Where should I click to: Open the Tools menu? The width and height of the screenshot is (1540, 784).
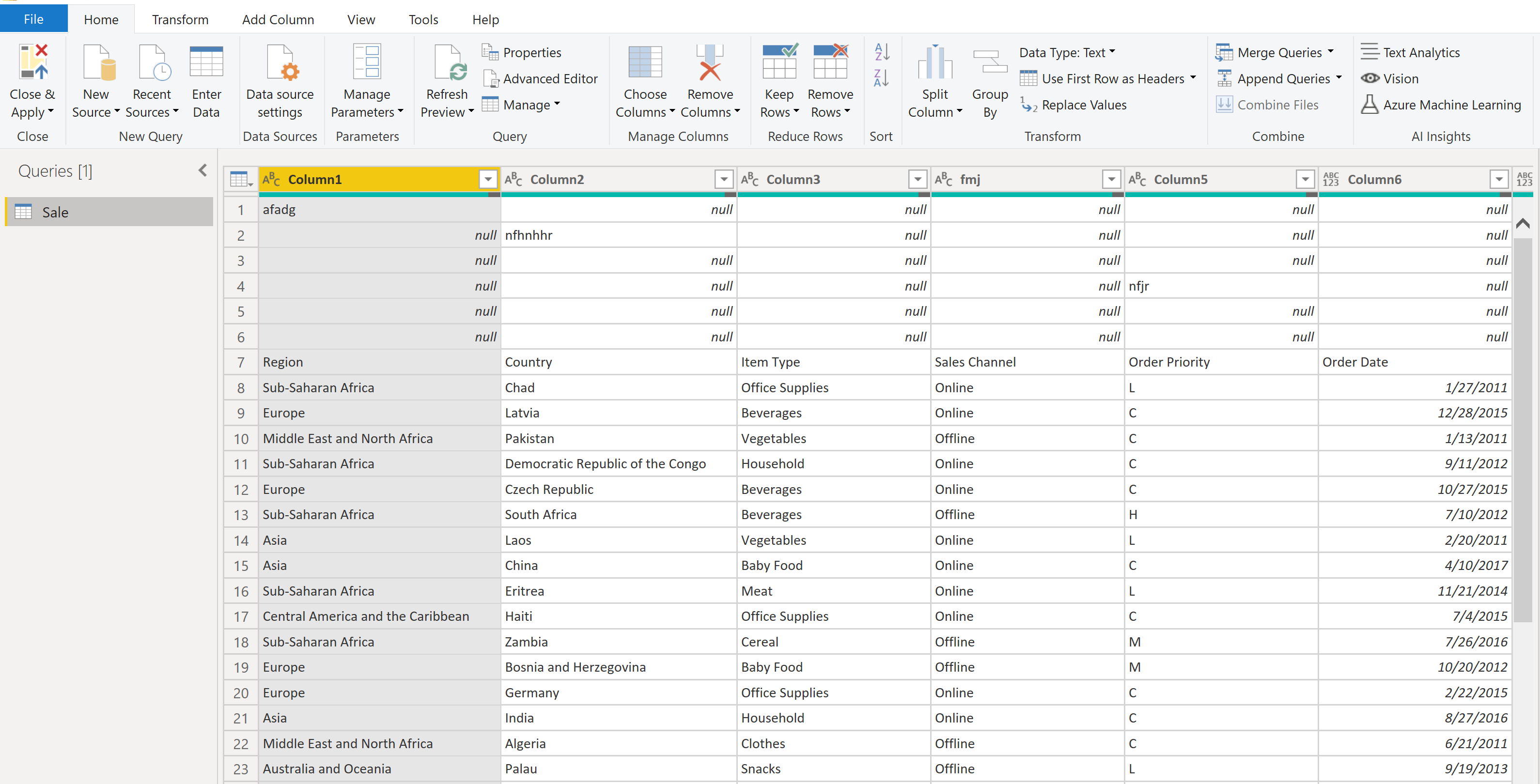click(x=422, y=19)
